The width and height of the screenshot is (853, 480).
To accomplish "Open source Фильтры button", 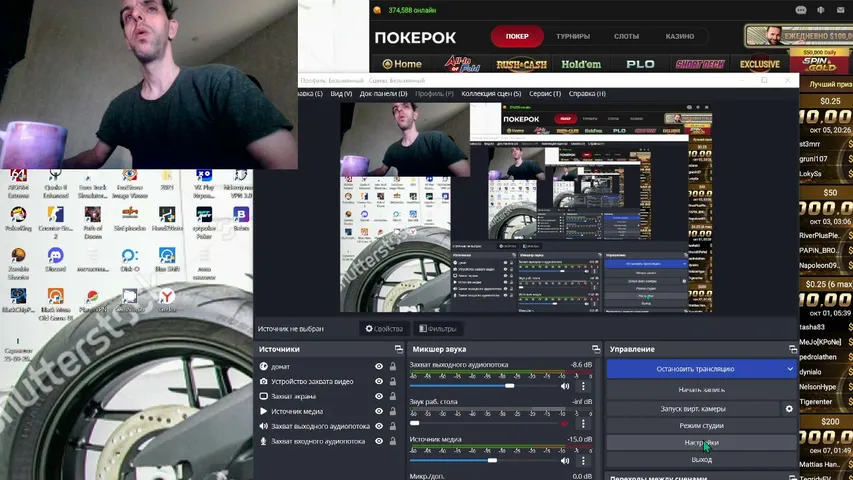I will tap(437, 329).
